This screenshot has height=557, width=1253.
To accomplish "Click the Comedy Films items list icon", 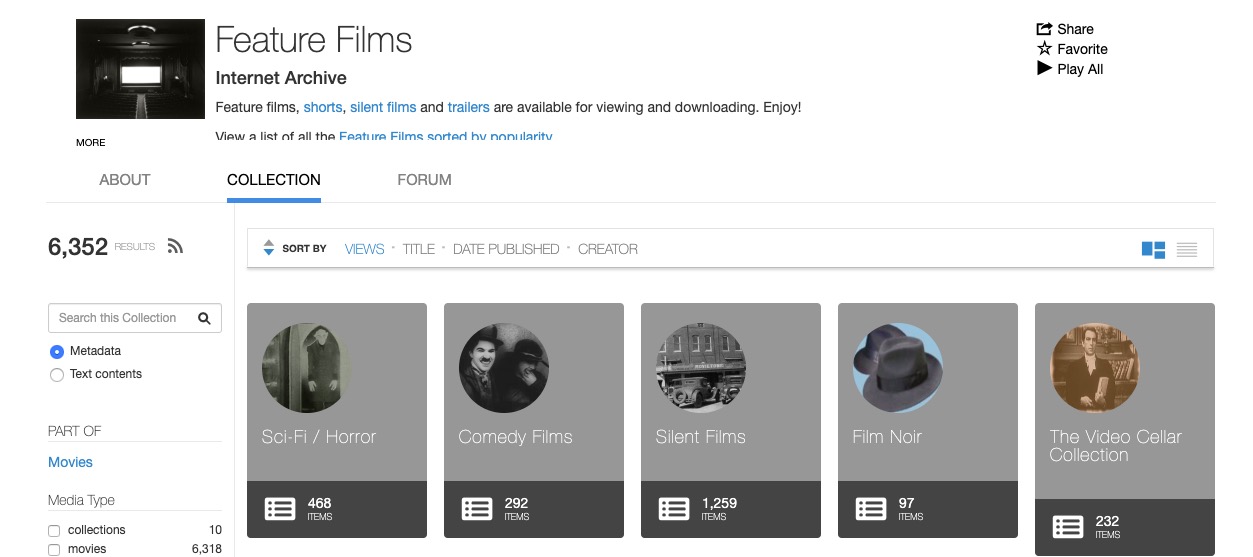I will 477,509.
